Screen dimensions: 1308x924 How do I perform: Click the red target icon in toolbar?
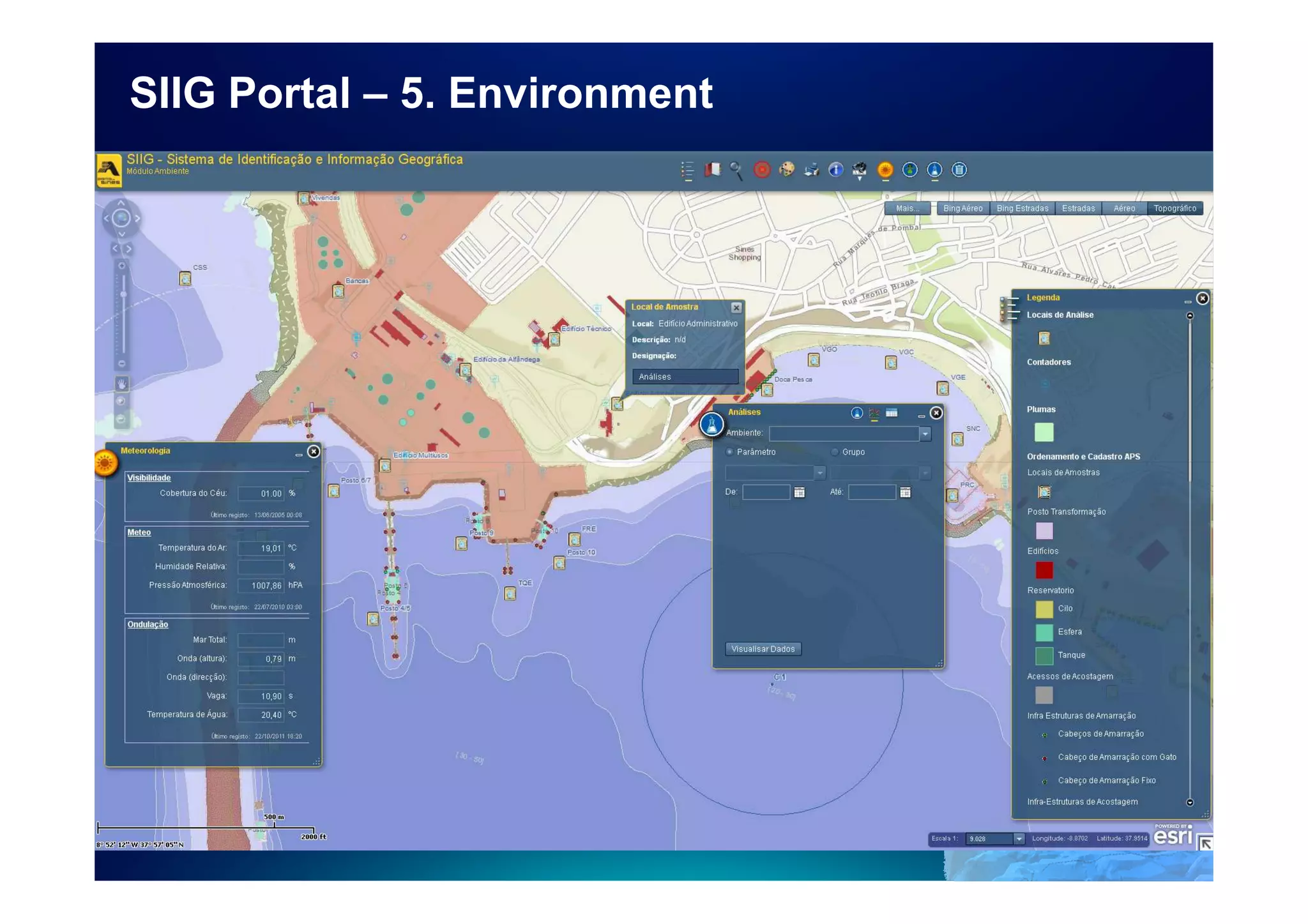(x=762, y=170)
